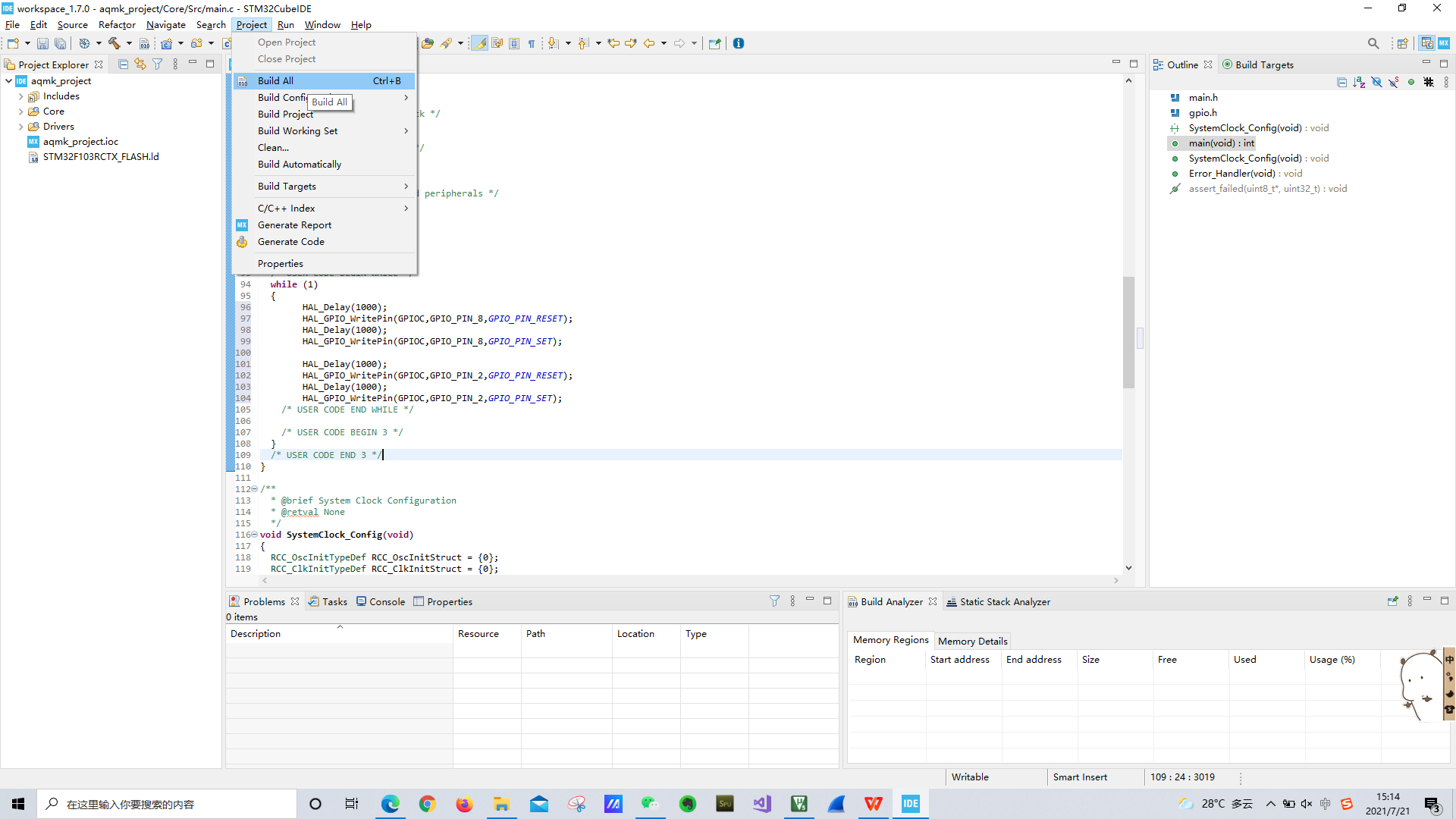Open the Project Explorer filter icon
The height and width of the screenshot is (819, 1456).
pos(158,64)
